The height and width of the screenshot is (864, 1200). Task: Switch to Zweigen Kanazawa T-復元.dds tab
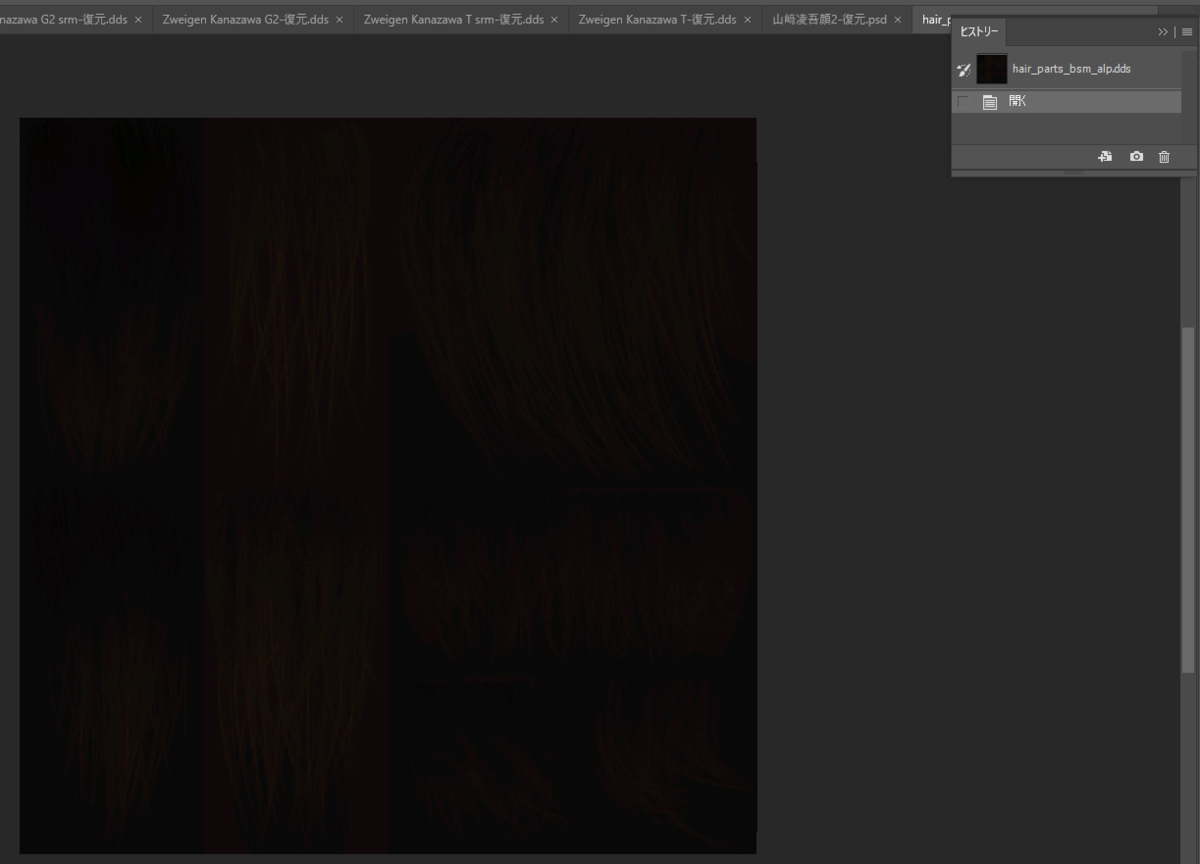tap(657, 19)
